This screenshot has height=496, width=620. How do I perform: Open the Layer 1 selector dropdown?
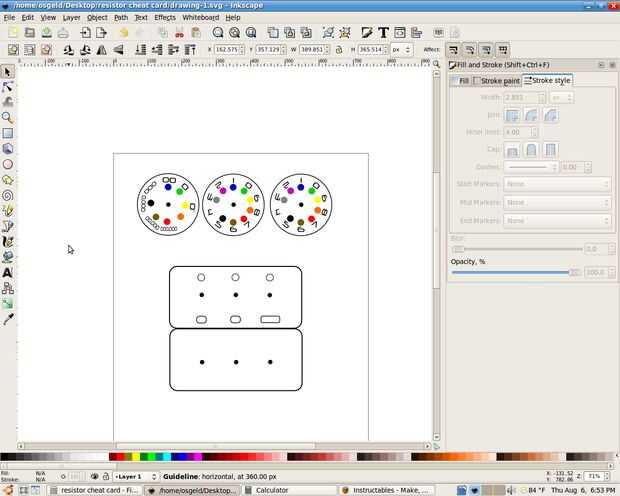pyautogui.click(x=136, y=477)
